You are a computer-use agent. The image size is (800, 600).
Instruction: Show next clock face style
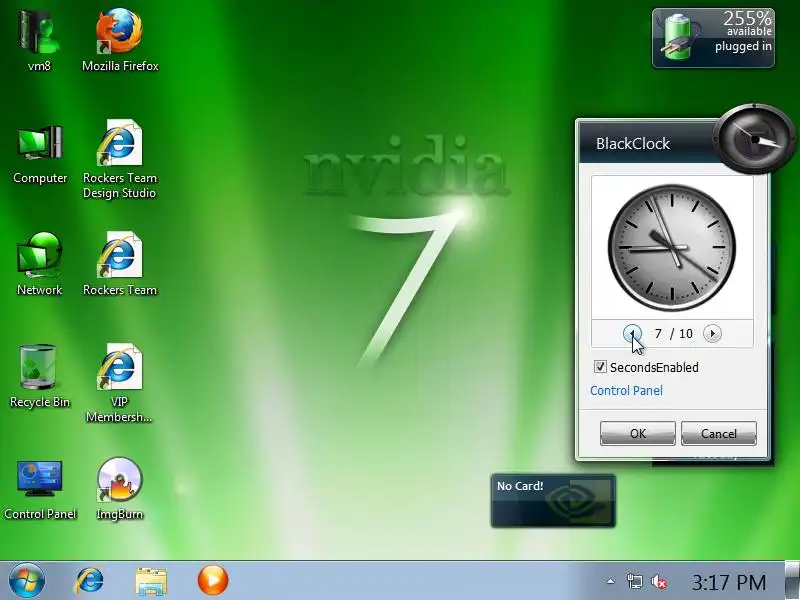pos(712,334)
